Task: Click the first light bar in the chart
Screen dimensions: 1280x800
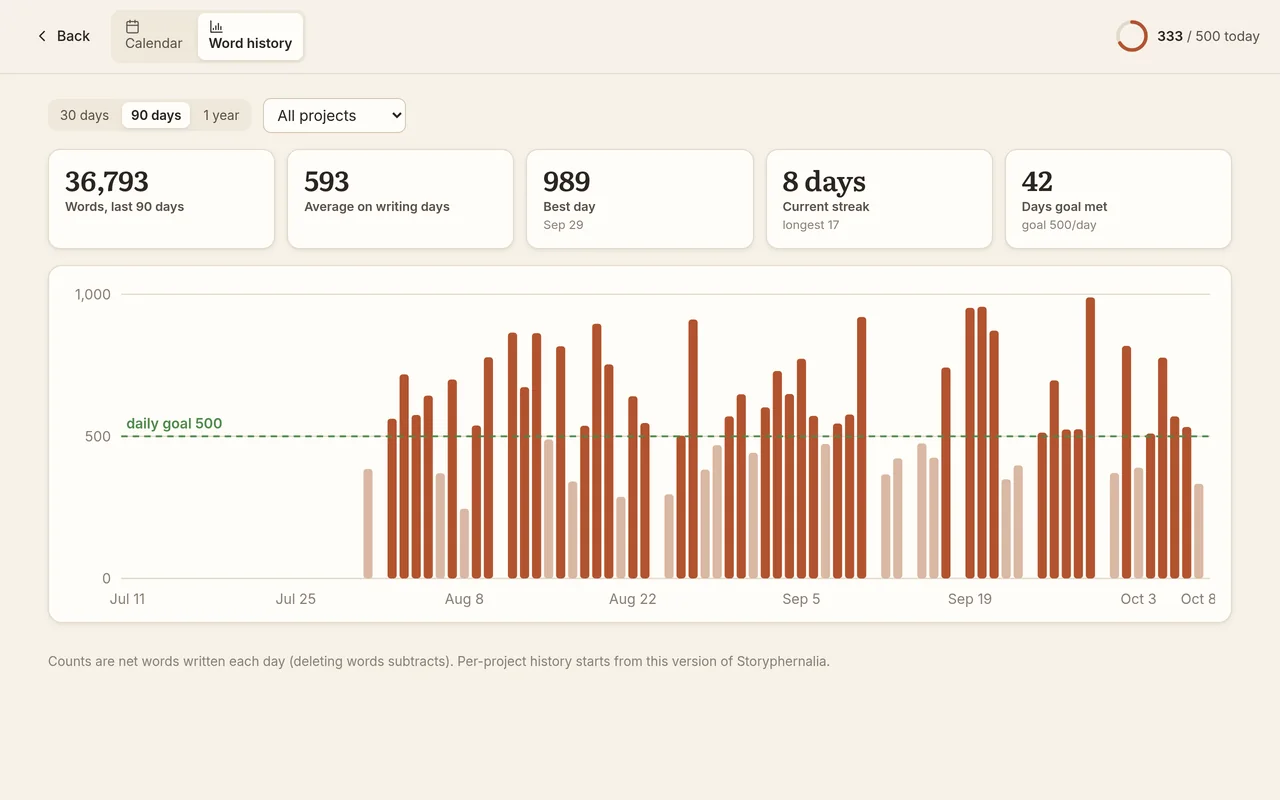Action: 368,524
